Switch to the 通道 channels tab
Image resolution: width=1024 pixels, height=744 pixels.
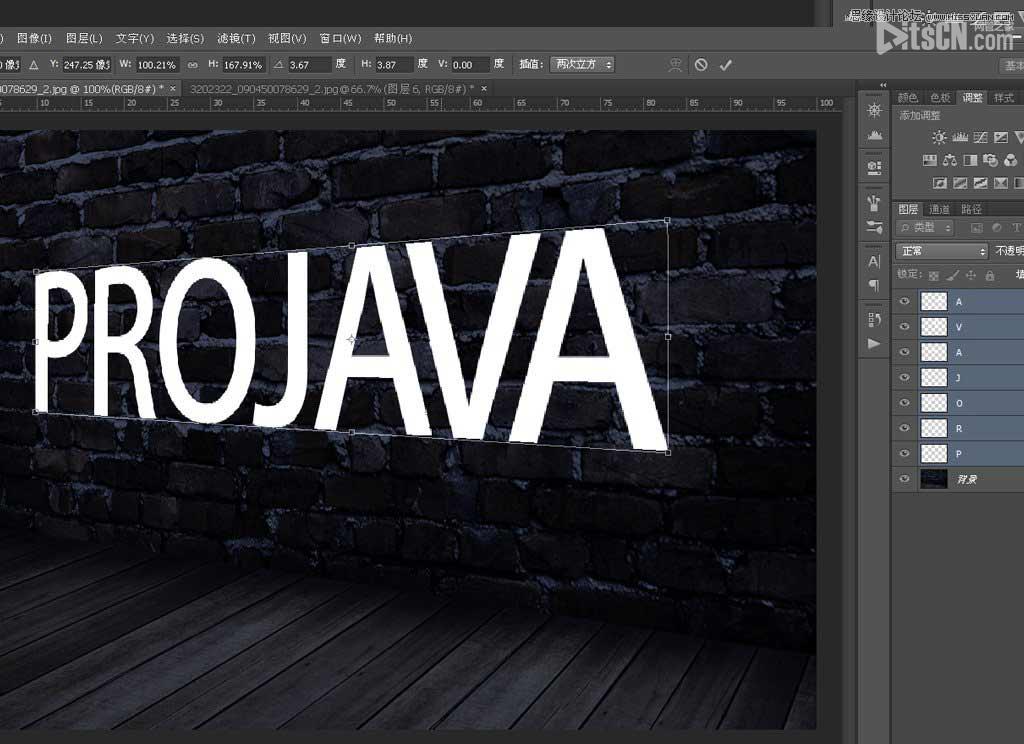click(x=940, y=209)
